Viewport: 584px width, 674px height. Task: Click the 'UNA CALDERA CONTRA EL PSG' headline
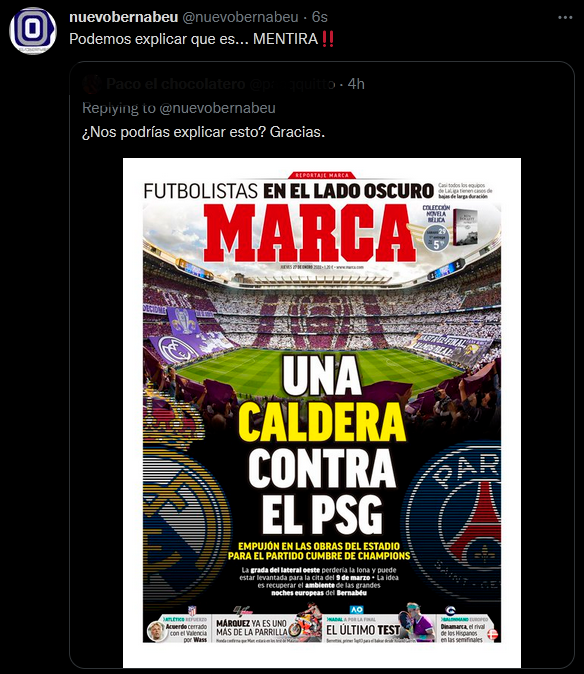[x=322, y=445]
